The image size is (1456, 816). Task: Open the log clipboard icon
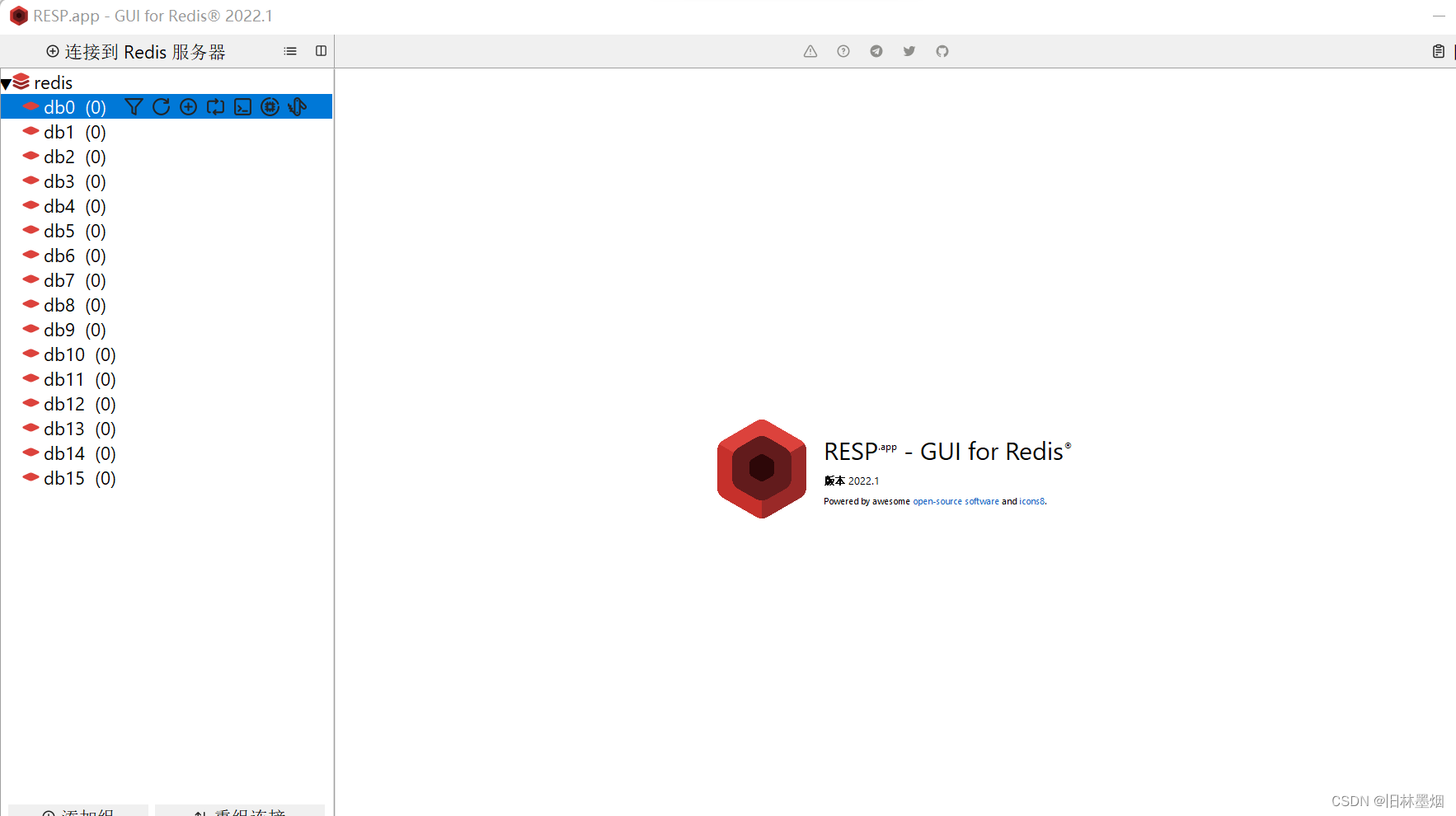(1439, 51)
